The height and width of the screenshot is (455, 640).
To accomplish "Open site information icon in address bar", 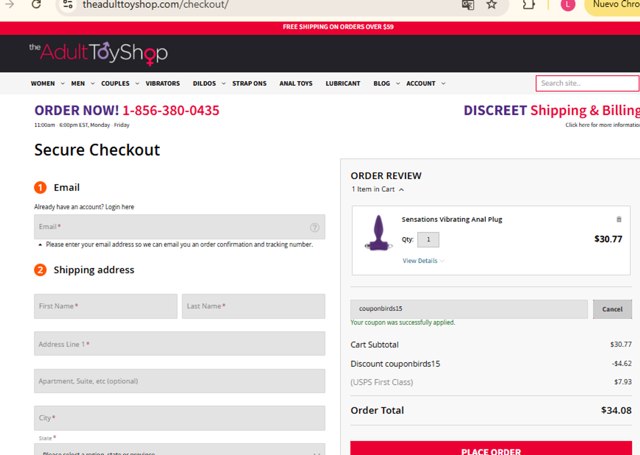I will (68, 4).
